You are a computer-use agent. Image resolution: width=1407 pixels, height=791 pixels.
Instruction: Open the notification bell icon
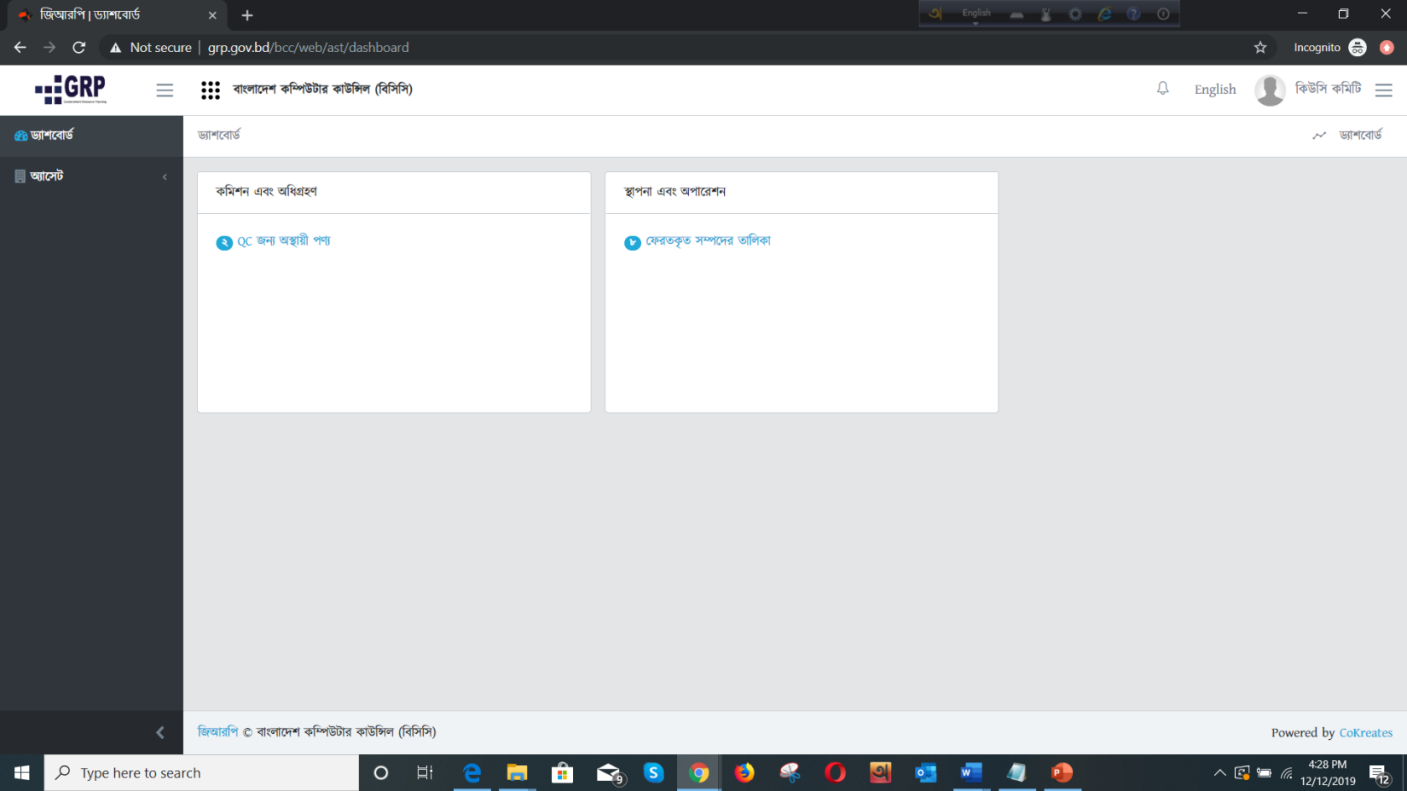[x=1162, y=89]
